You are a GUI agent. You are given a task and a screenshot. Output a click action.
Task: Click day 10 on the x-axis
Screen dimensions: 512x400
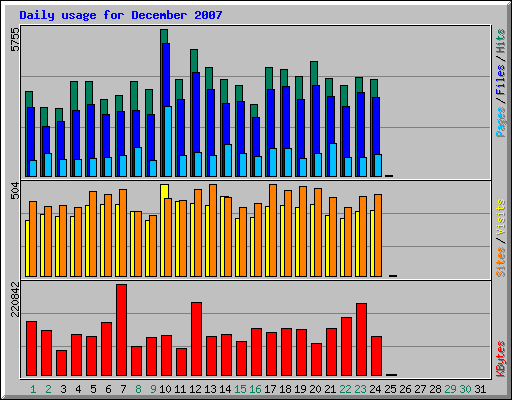[165, 389]
